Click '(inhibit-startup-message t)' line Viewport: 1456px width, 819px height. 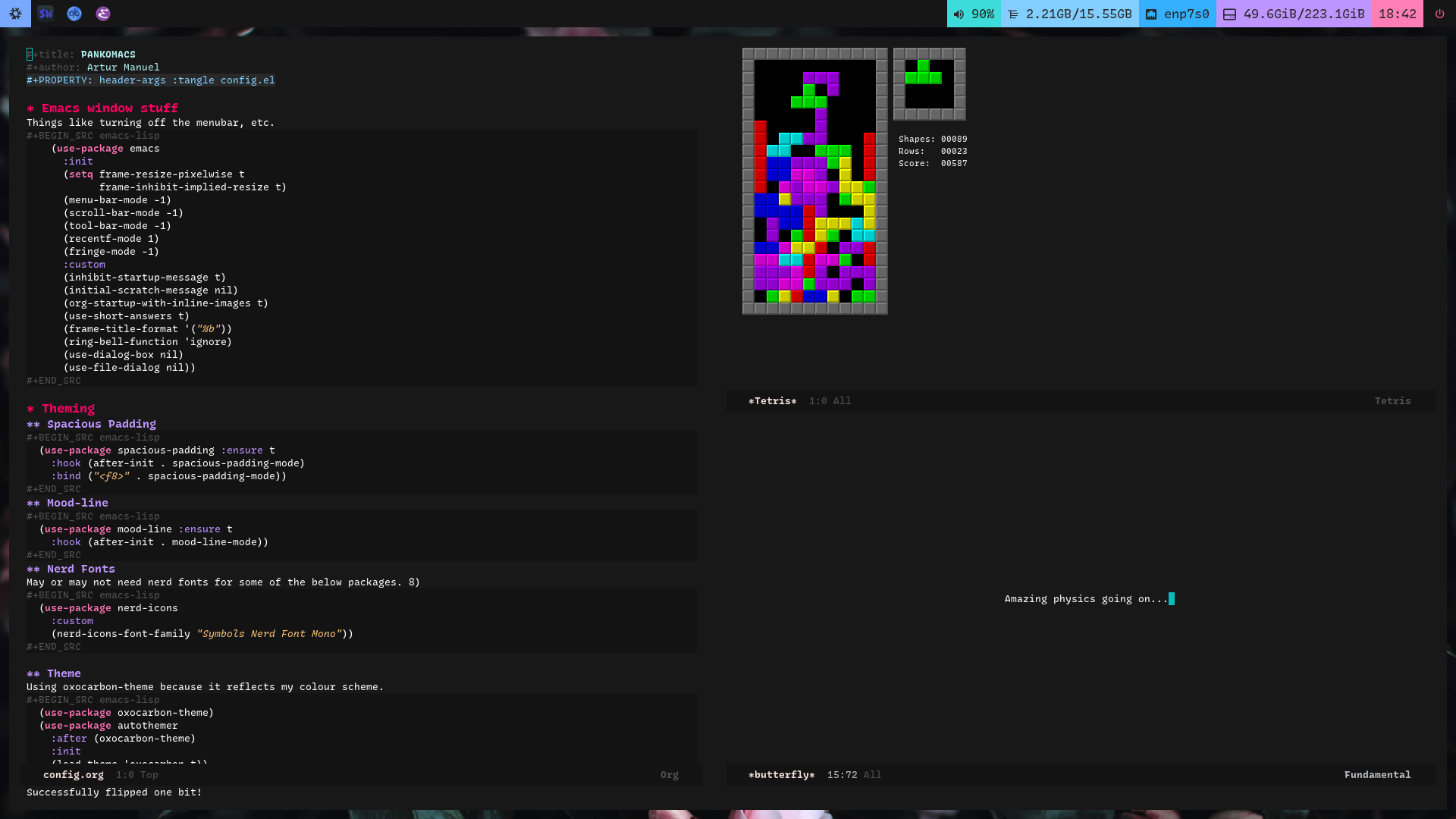point(145,278)
